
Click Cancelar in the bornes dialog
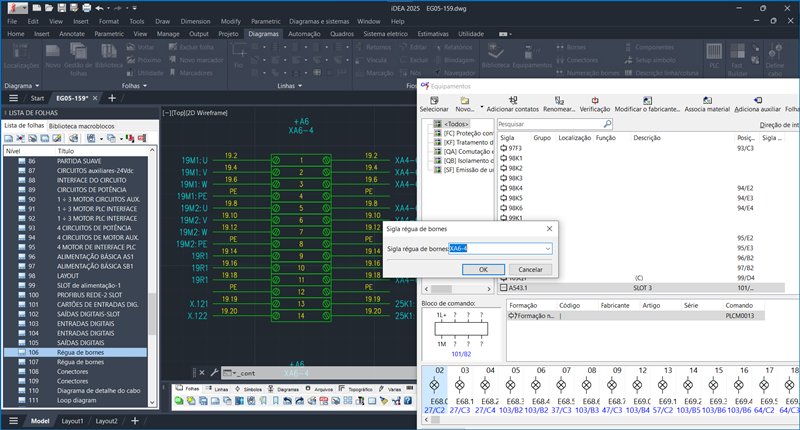tap(530, 269)
